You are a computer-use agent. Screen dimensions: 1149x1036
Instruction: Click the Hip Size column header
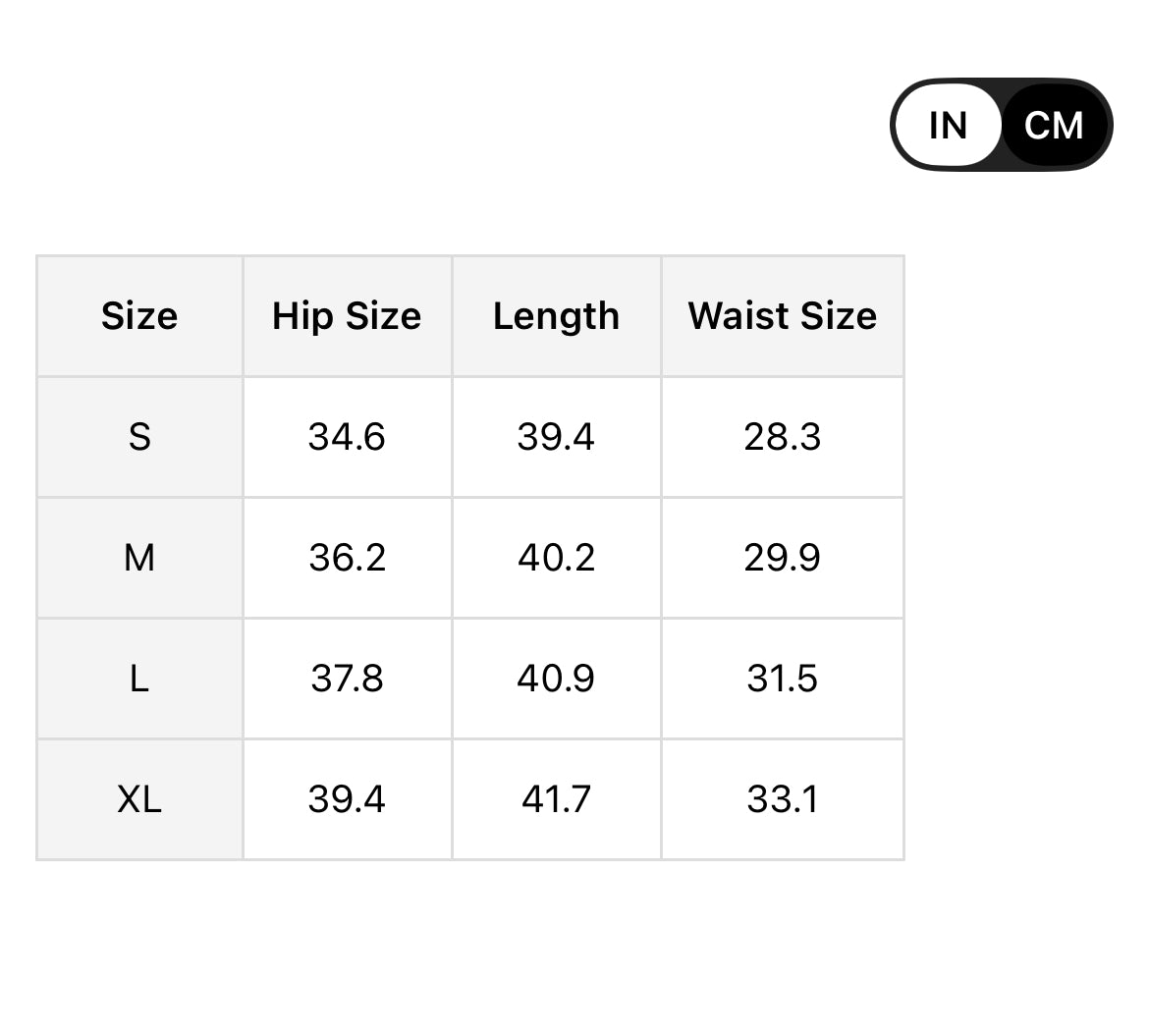pos(347,316)
